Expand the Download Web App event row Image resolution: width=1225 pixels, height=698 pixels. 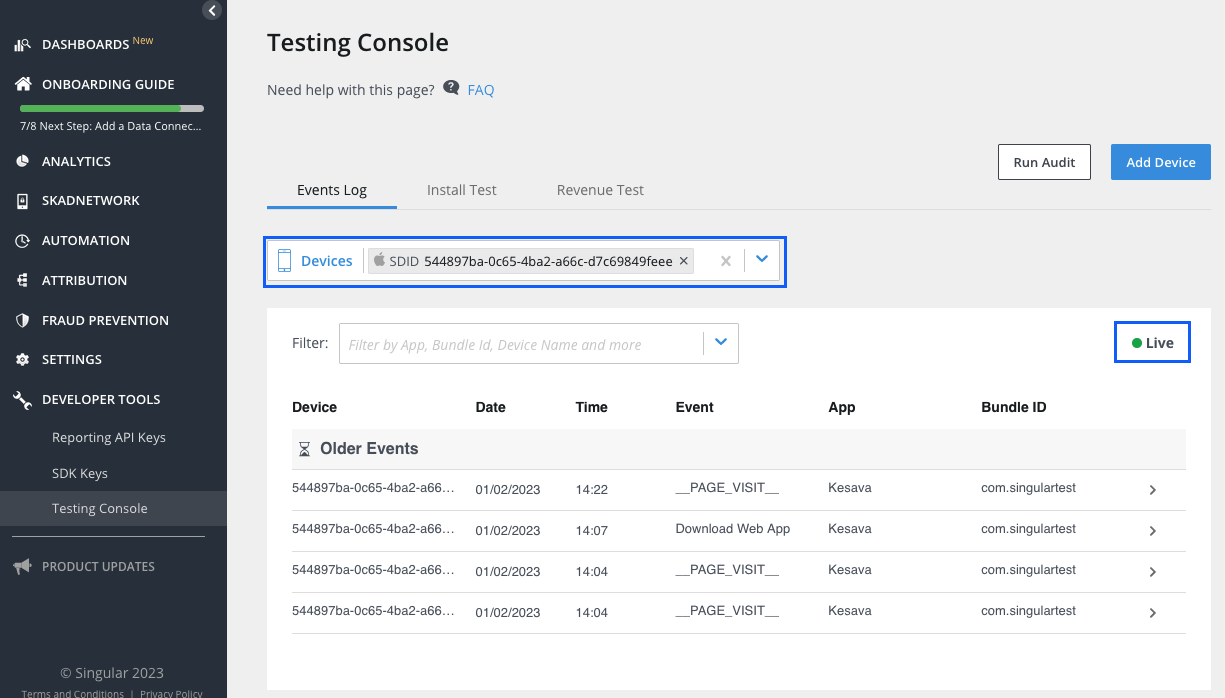click(1152, 531)
